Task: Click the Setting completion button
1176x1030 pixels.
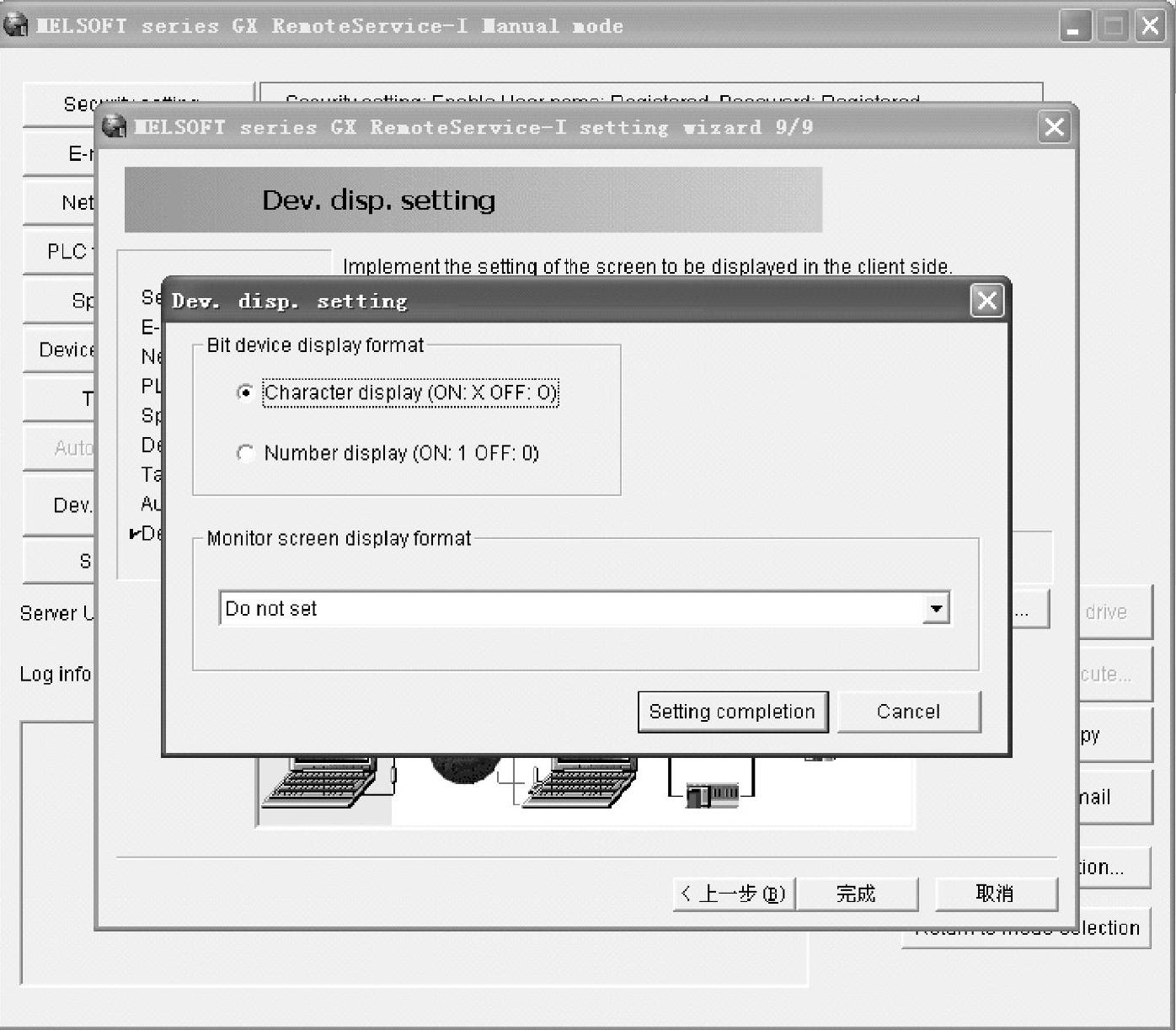Action: tap(732, 712)
